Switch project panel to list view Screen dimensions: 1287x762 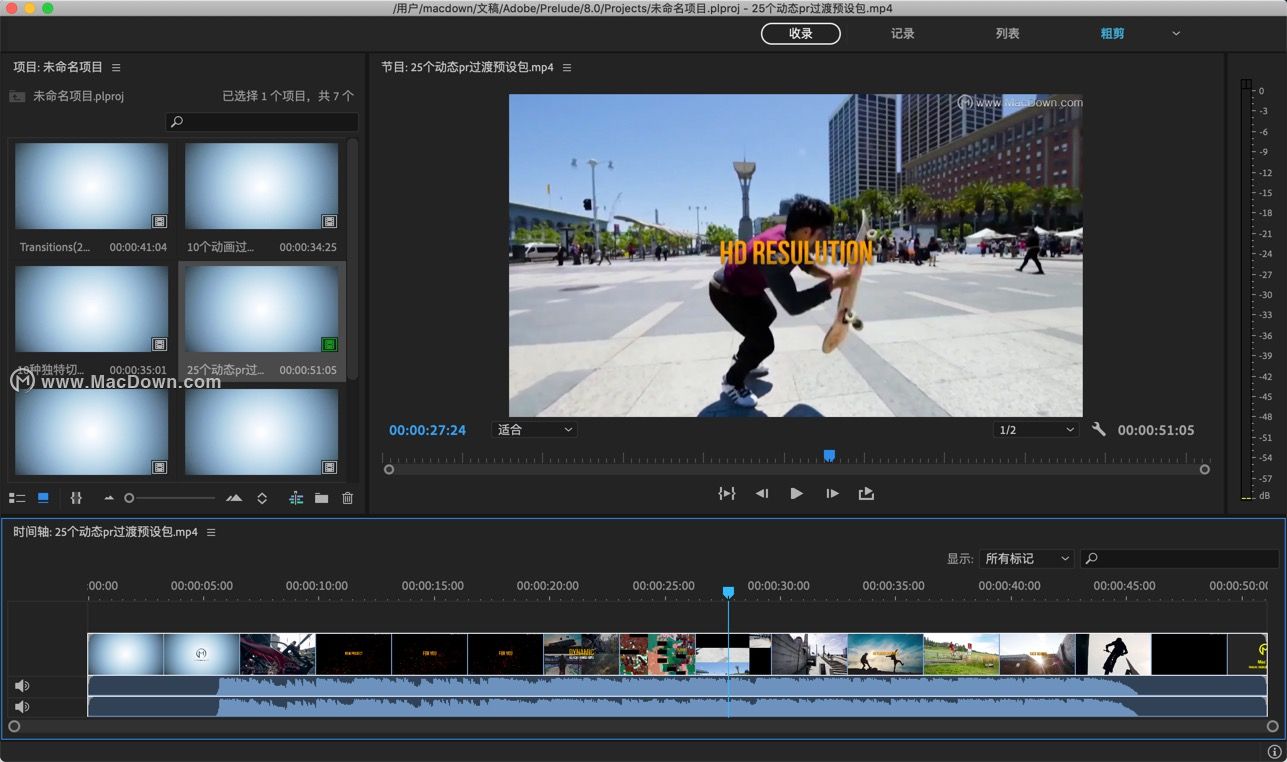click(17, 497)
